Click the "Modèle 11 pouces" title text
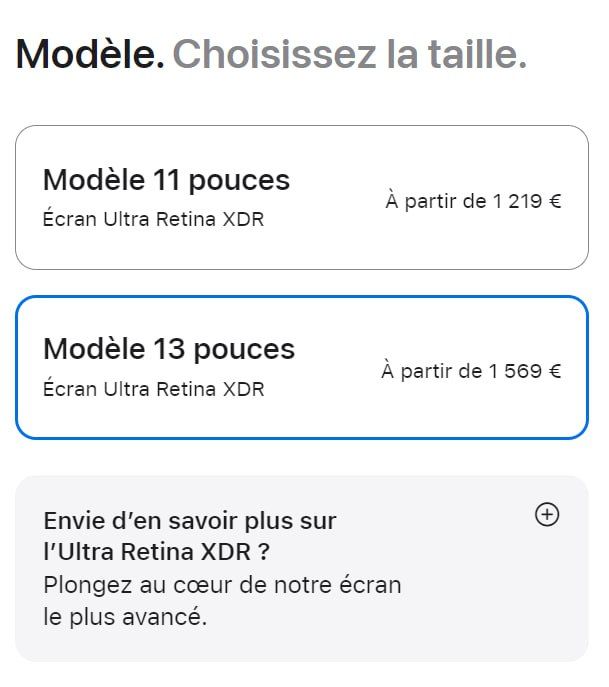The width and height of the screenshot is (609, 687). point(166,180)
